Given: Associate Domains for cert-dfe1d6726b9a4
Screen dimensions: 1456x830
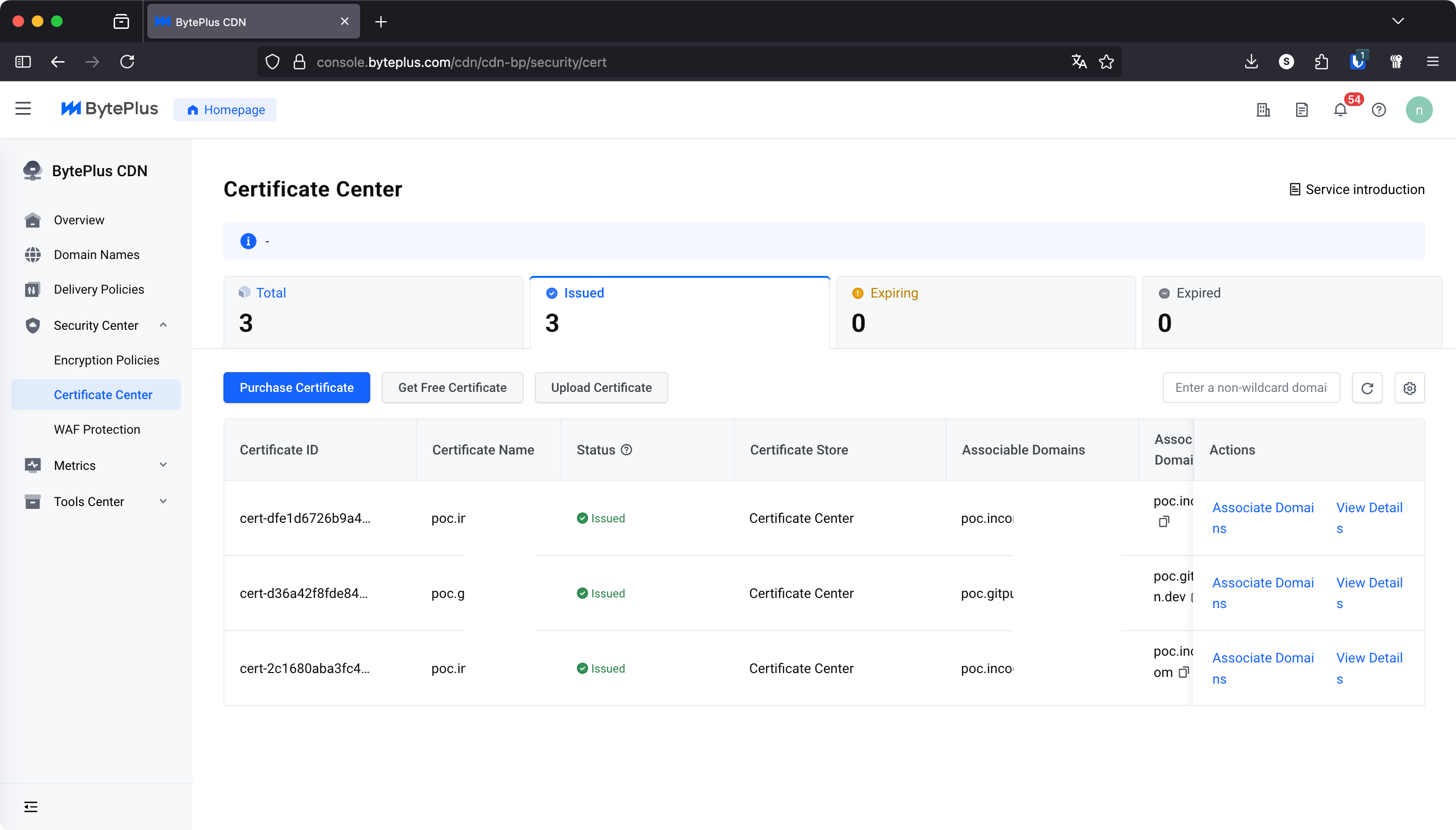Looking at the screenshot, I should 1263,518.
